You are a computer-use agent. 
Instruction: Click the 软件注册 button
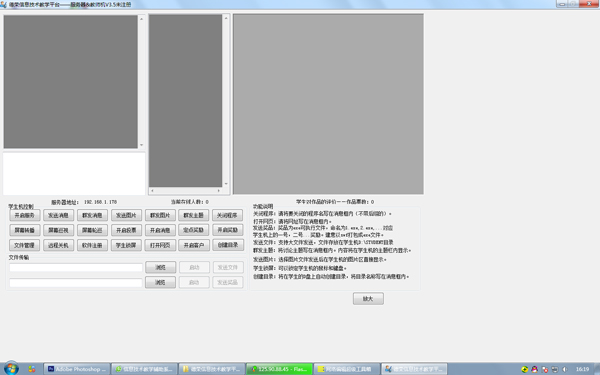click(x=92, y=245)
